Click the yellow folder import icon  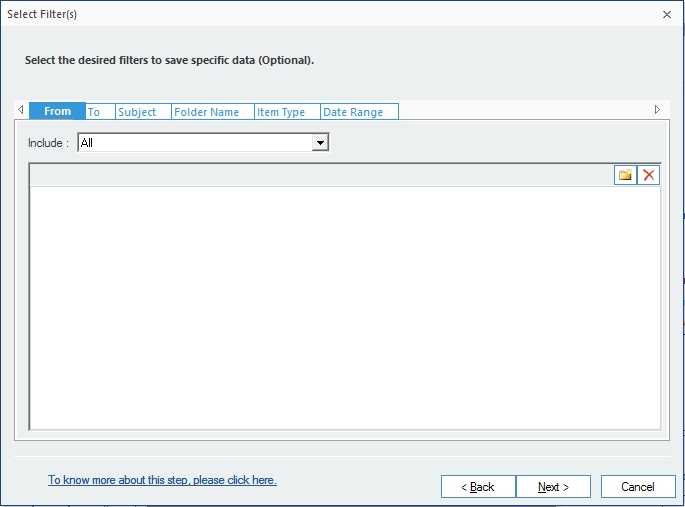625,175
